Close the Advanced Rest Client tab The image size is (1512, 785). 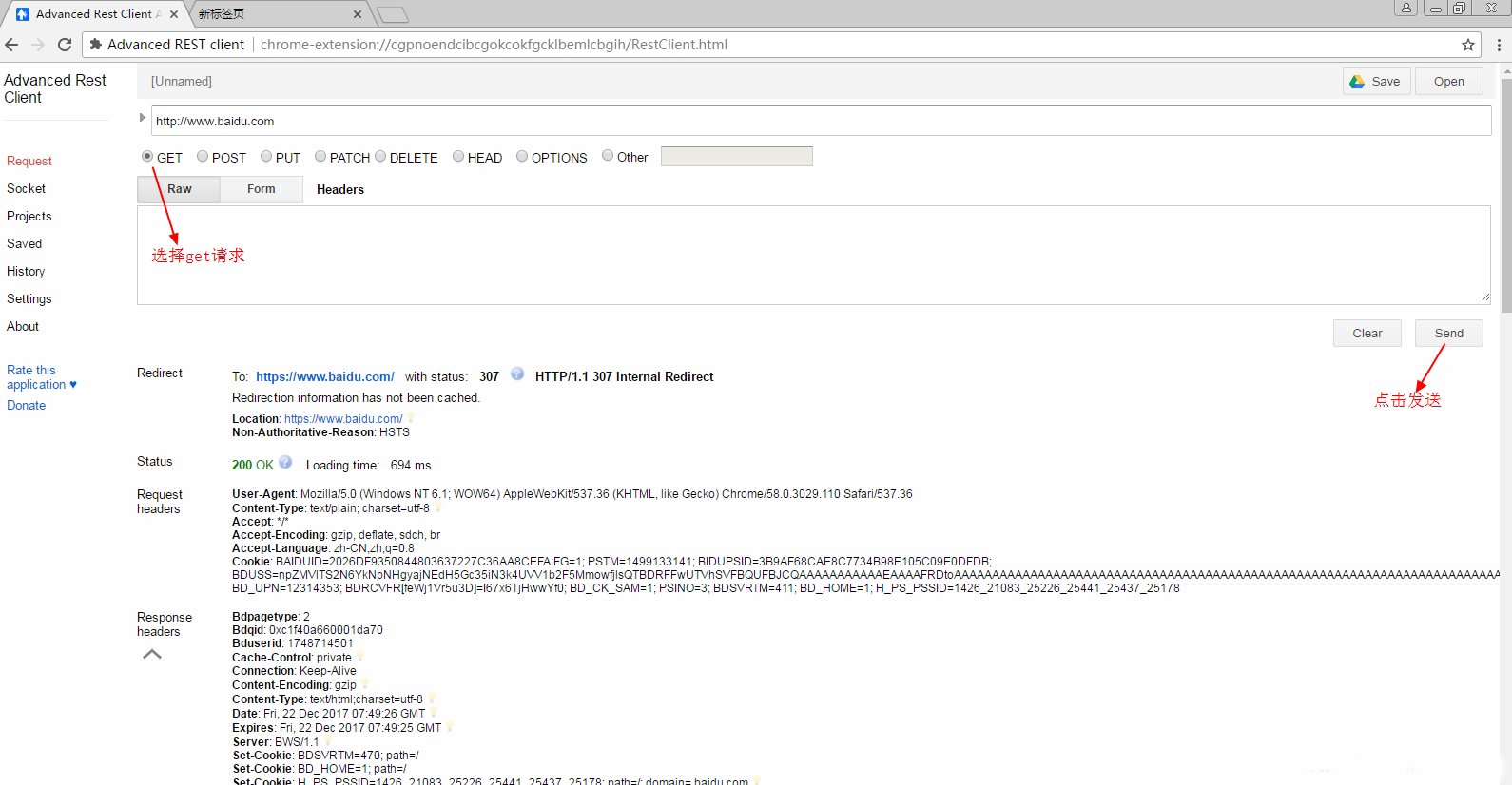pyautogui.click(x=174, y=14)
